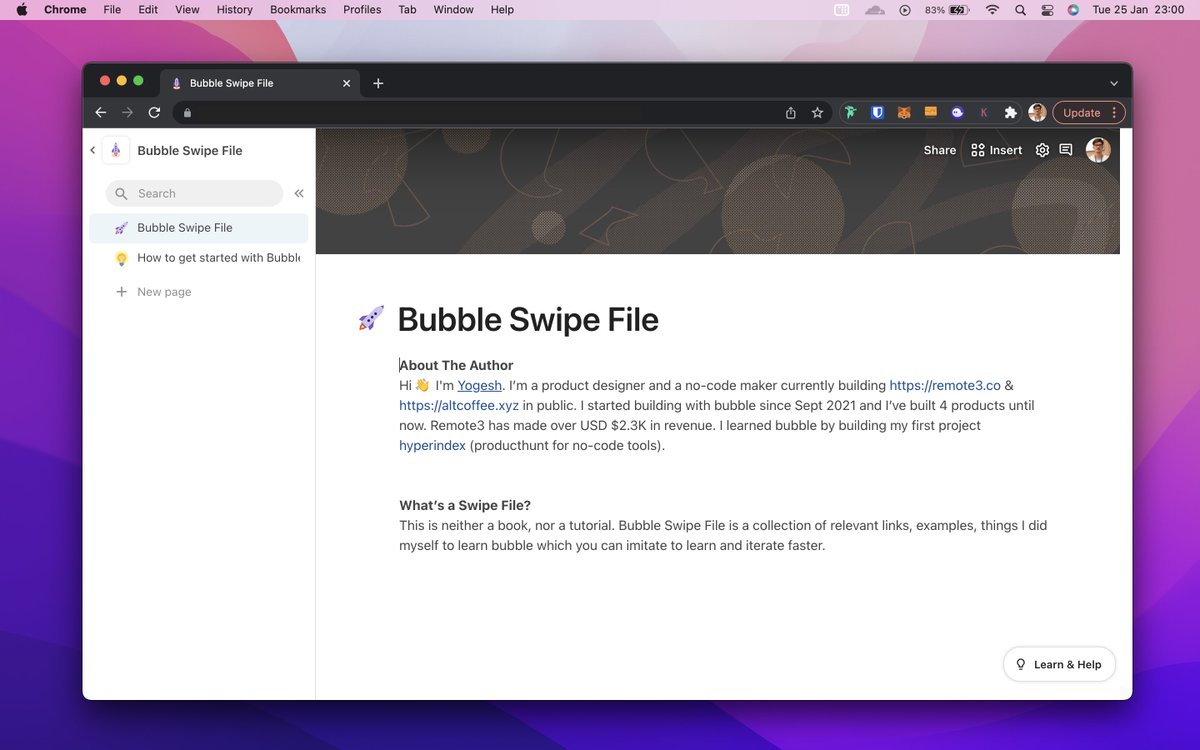Viewport: 1200px width, 750px height.
Task: Open Control Center in the menu bar
Action: click(1047, 10)
